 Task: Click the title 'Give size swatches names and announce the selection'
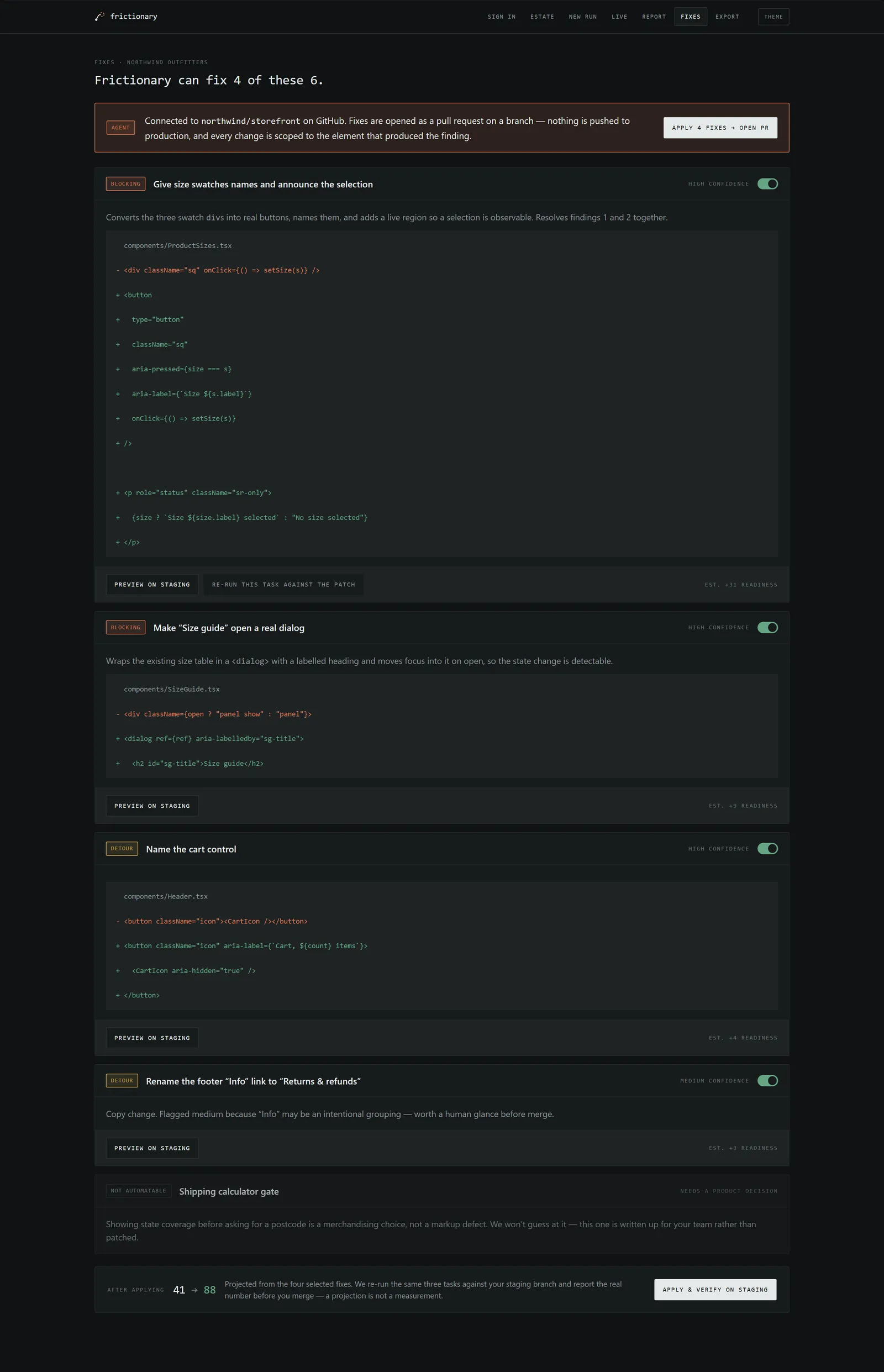(263, 184)
